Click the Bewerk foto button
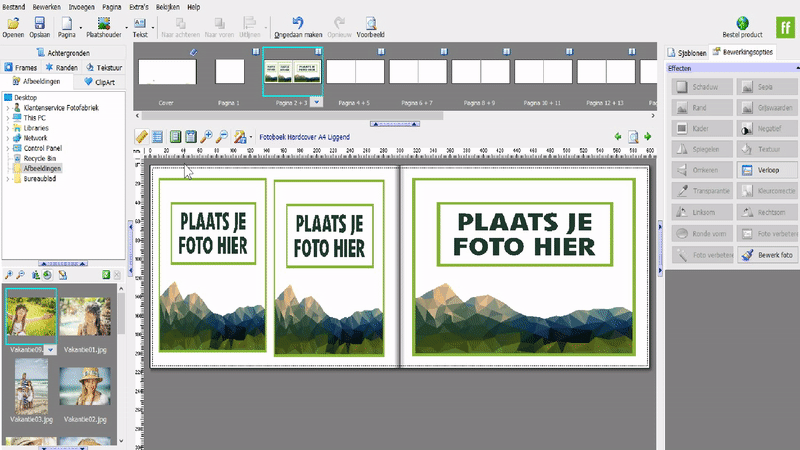This screenshot has height=450, width=800. [765, 255]
